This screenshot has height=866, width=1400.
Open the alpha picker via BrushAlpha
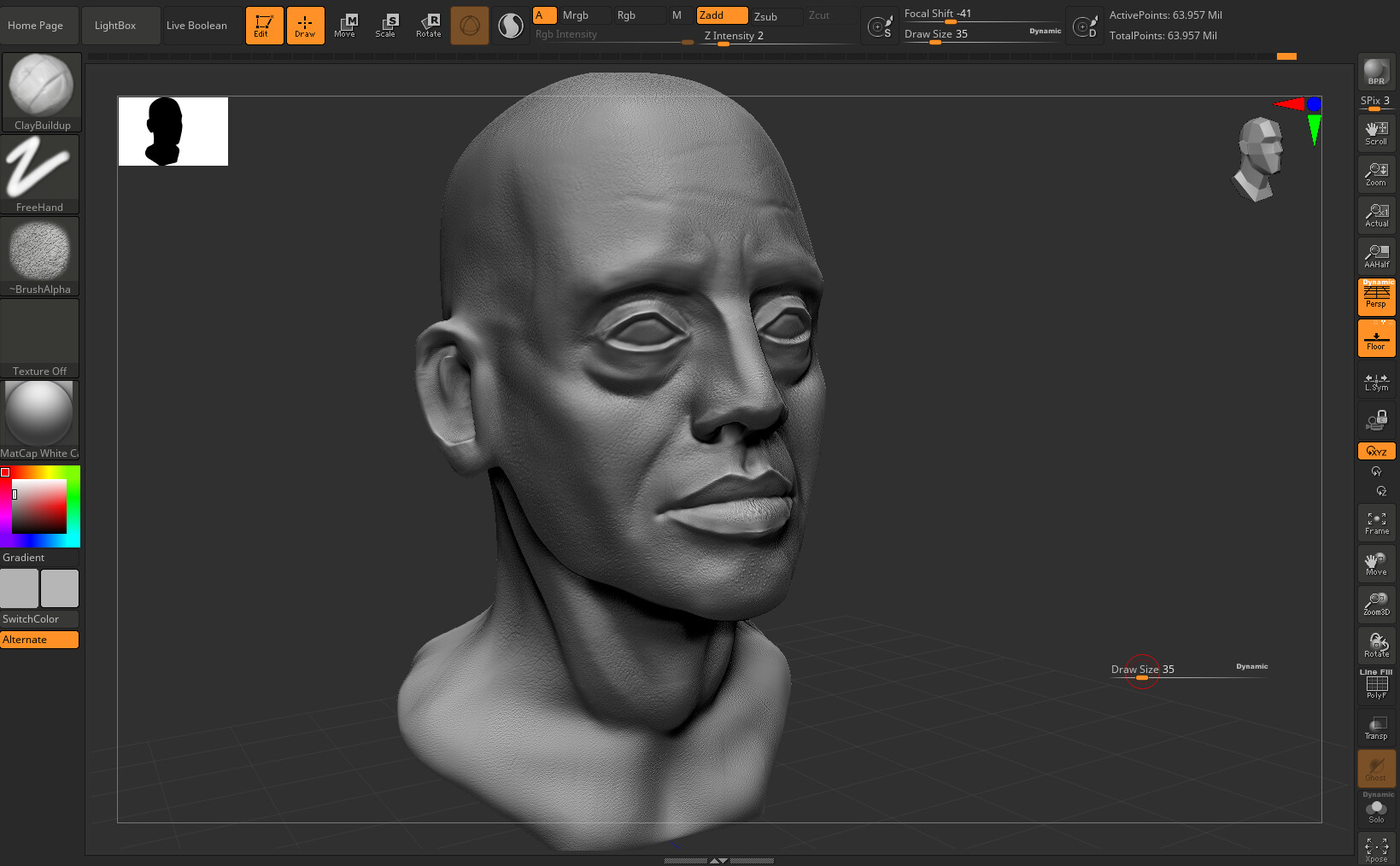(x=39, y=250)
